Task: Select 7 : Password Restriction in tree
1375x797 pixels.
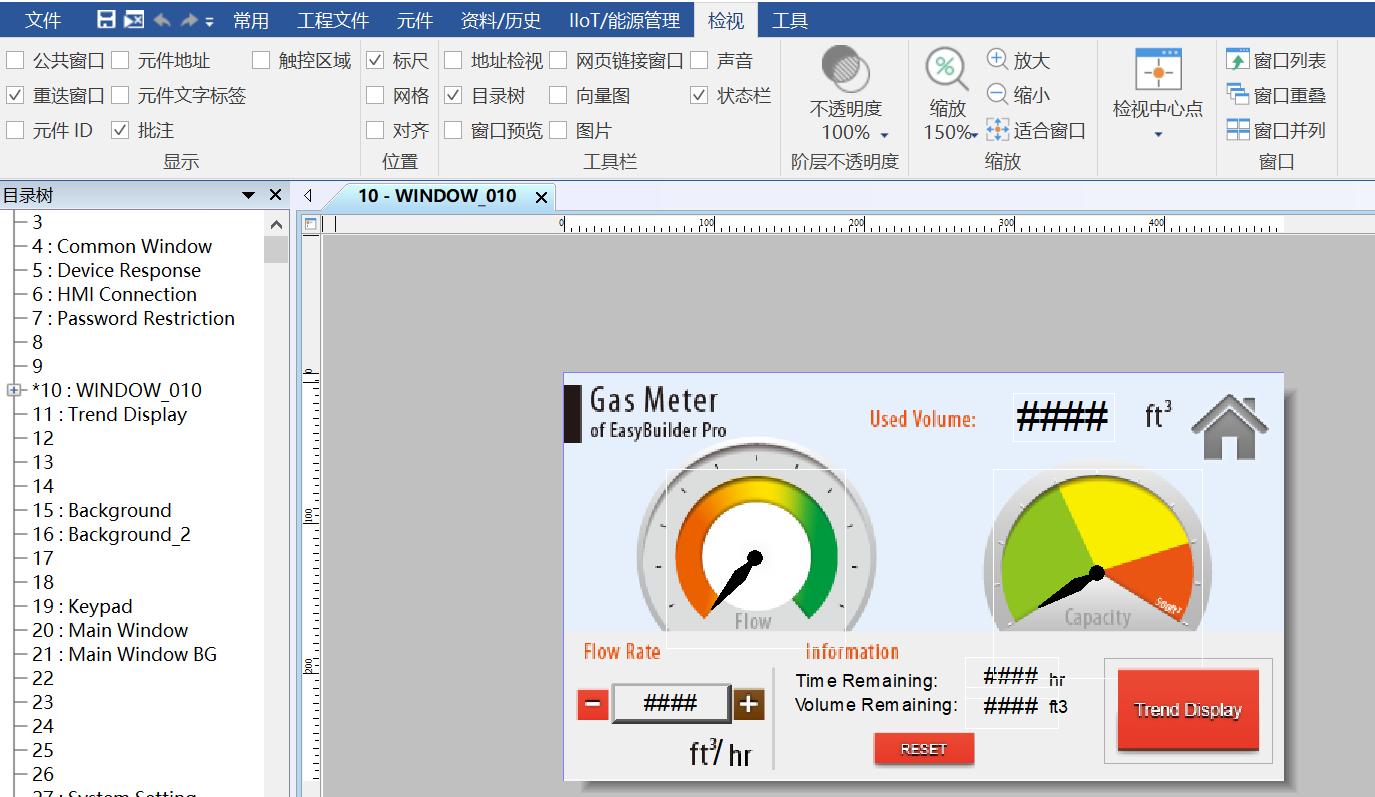Action: click(133, 318)
